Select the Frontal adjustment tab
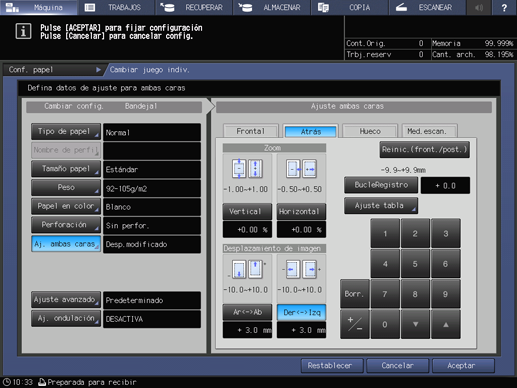Viewport: 517px width, 388px height. 251,131
